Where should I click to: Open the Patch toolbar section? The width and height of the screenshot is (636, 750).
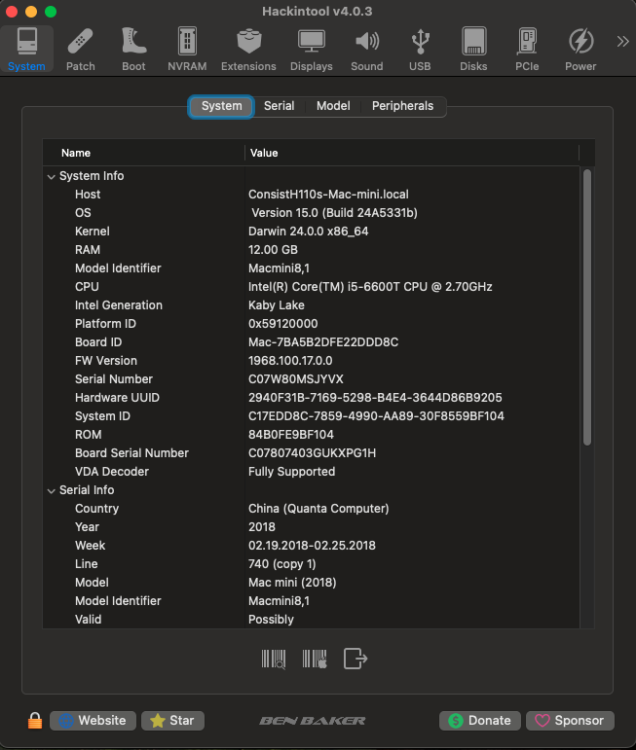tap(80, 50)
